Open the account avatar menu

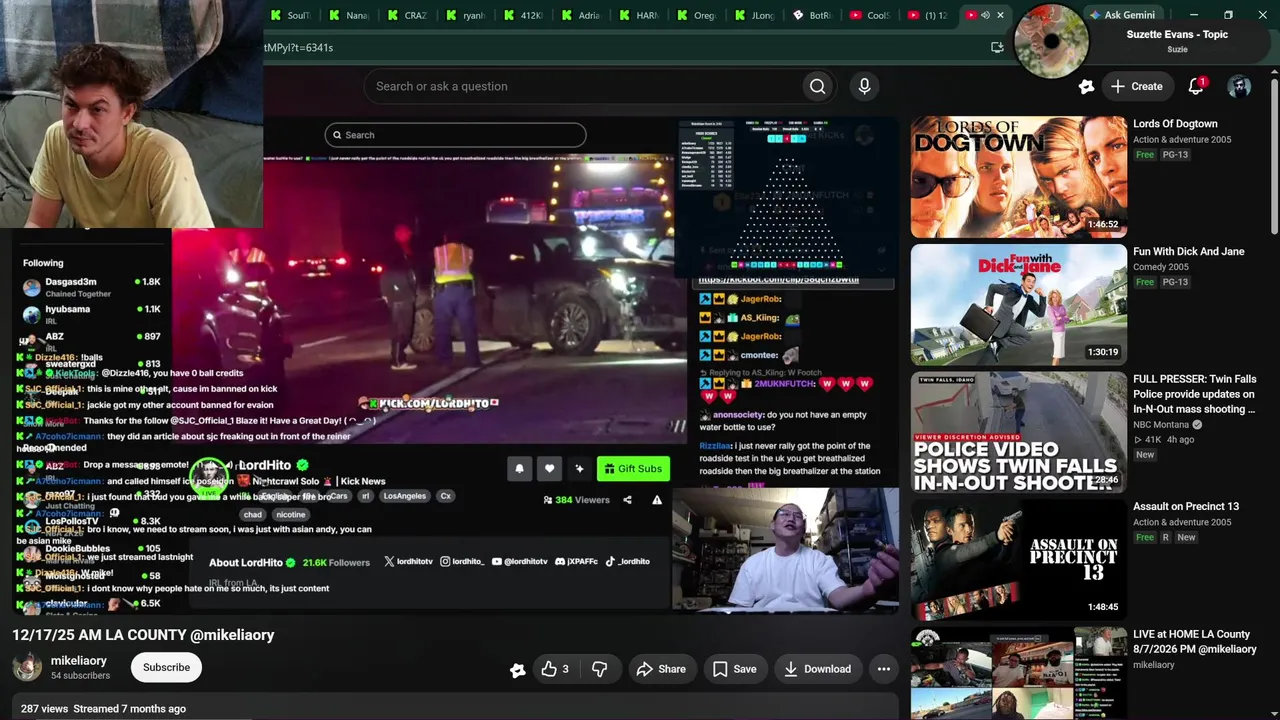click(1239, 87)
